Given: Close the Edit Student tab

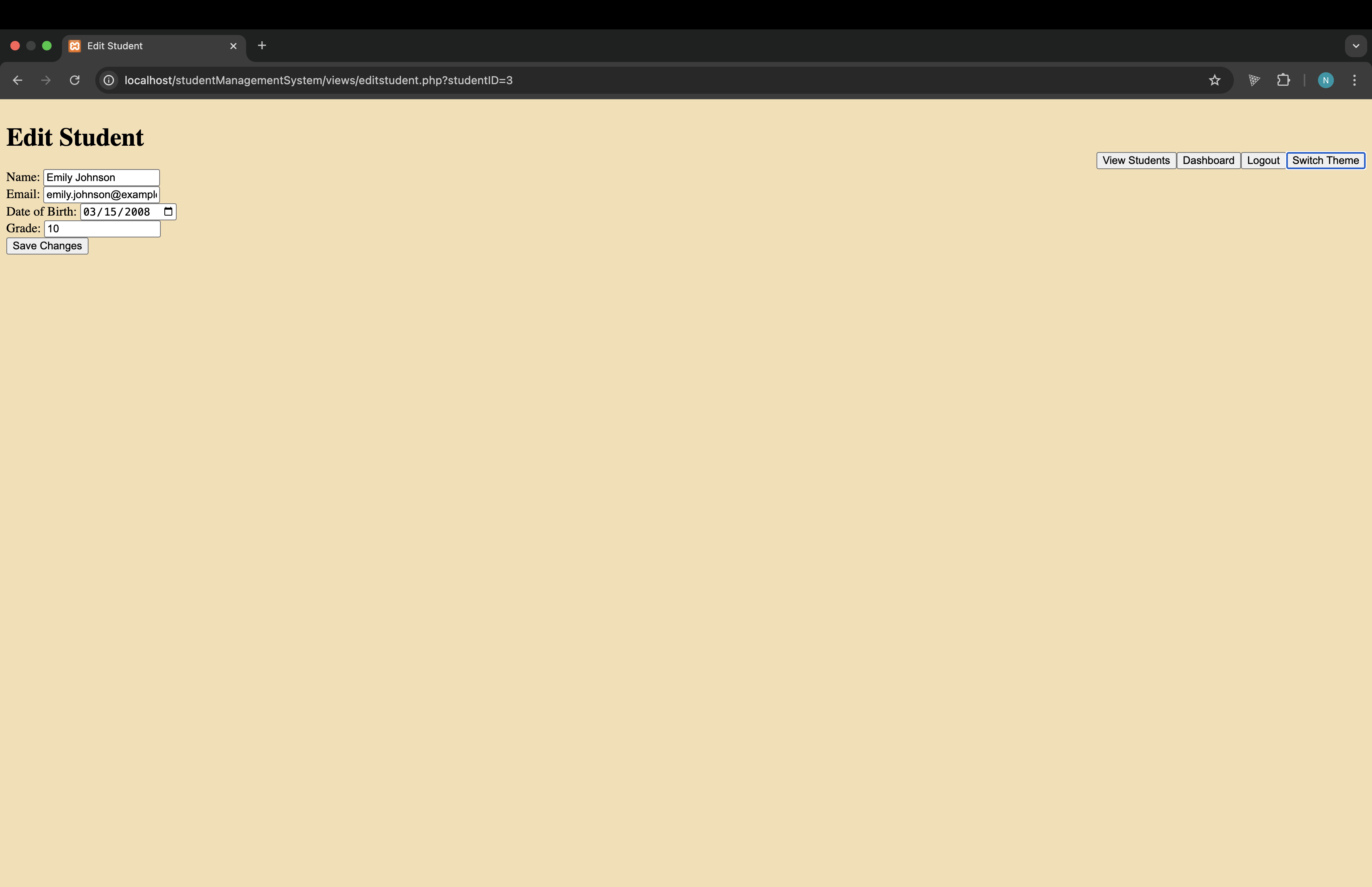Looking at the screenshot, I should [233, 46].
